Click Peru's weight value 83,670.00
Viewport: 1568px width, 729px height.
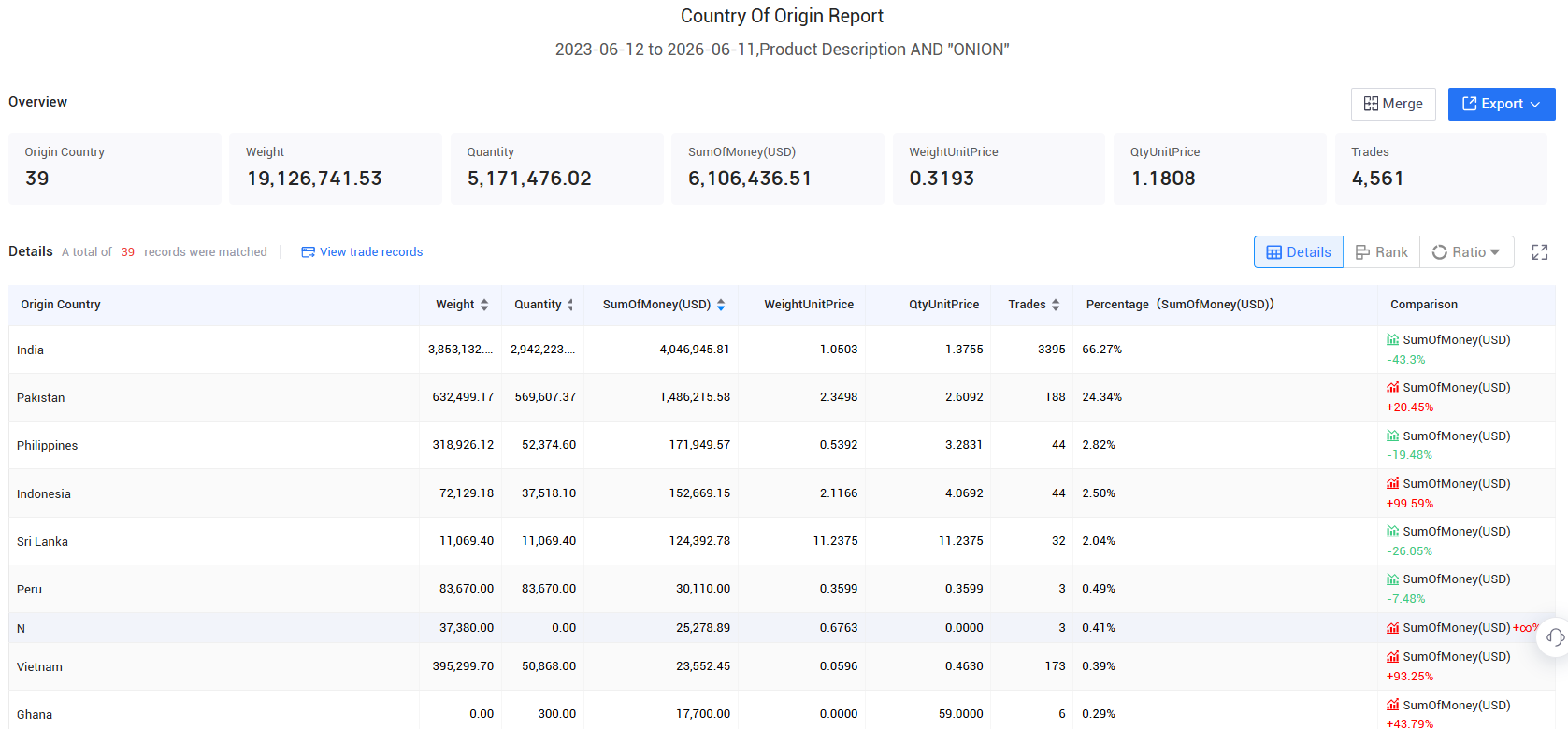point(467,589)
